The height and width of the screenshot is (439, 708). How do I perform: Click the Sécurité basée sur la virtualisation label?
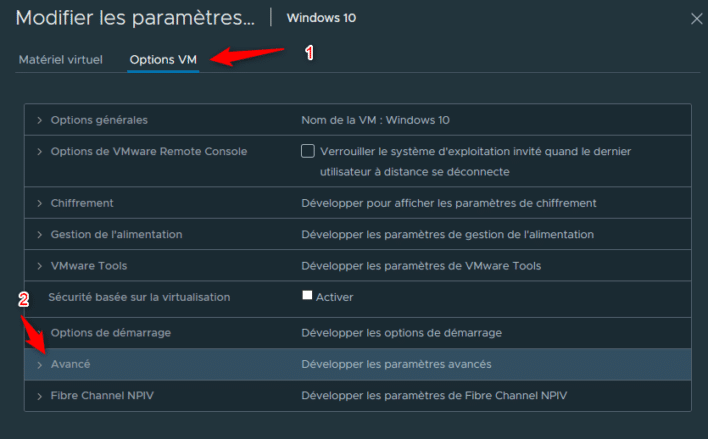point(139,297)
